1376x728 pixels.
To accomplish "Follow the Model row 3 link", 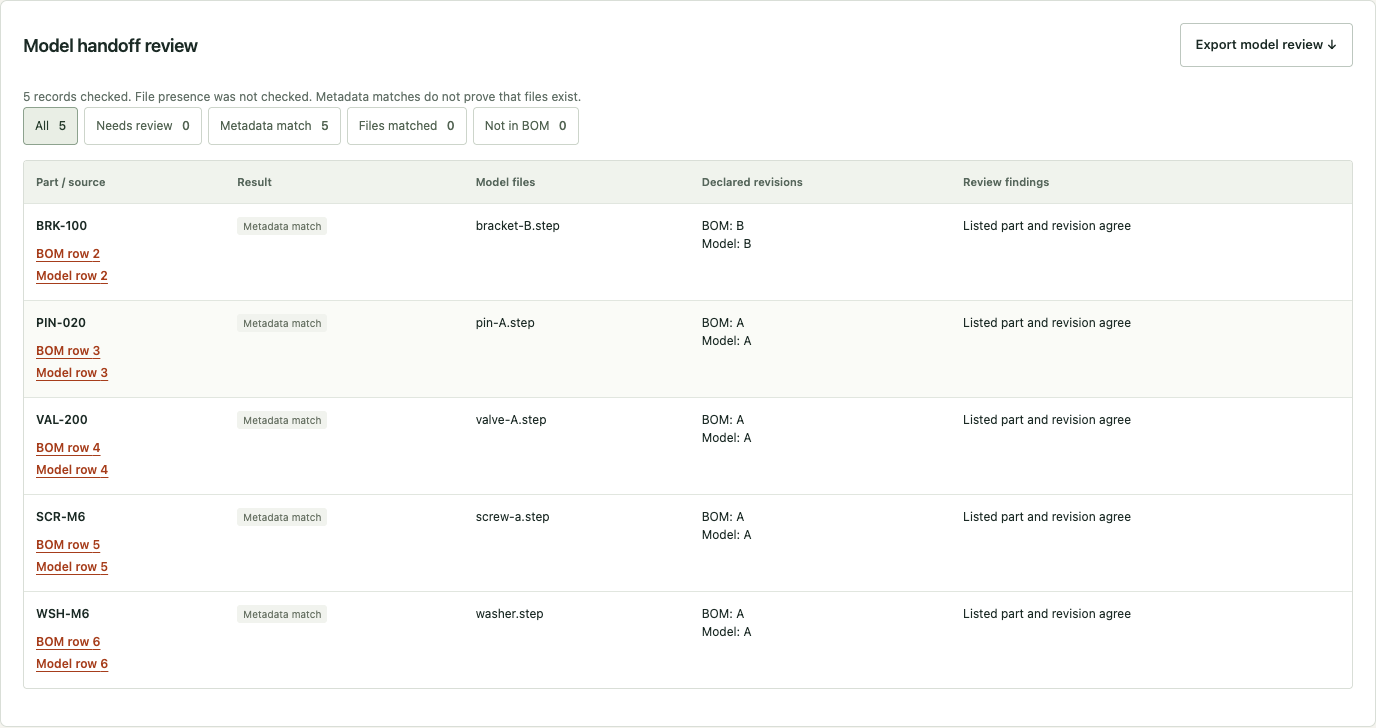I will [72, 373].
